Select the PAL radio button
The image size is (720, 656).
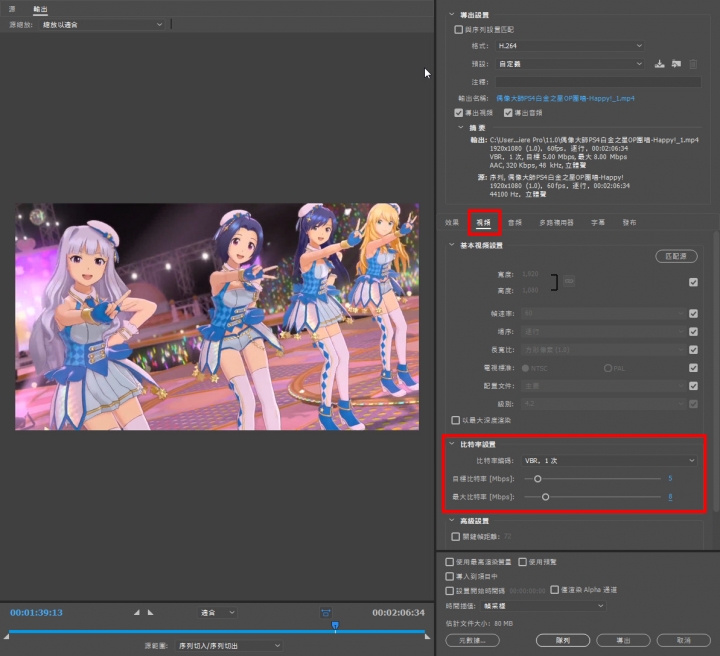(608, 368)
